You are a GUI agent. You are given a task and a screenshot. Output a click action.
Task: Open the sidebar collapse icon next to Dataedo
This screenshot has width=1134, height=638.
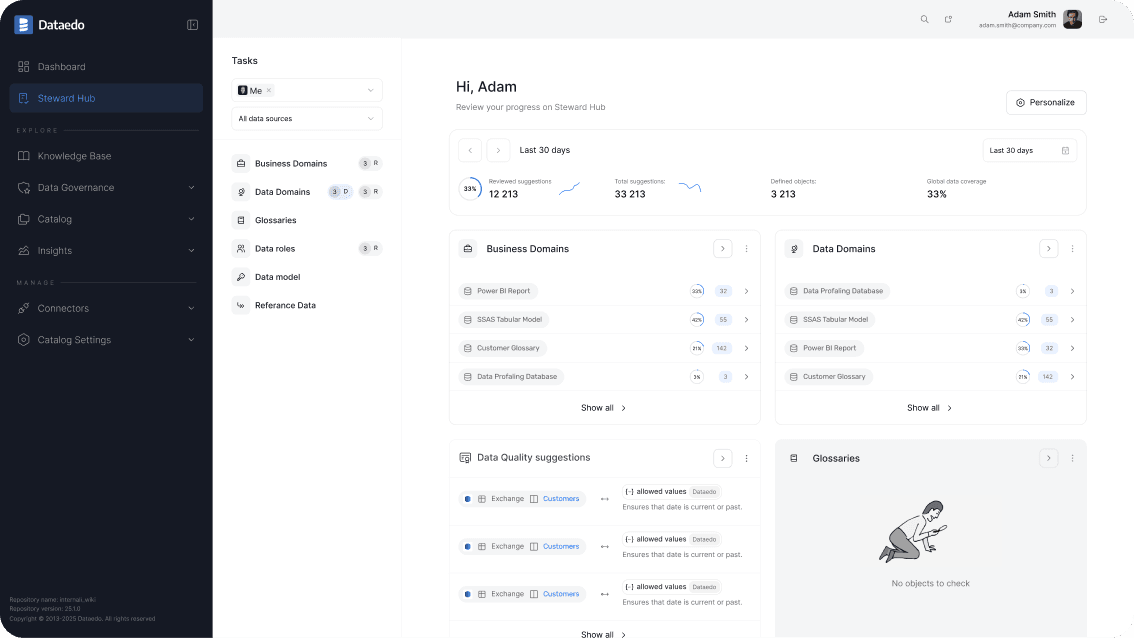pos(192,24)
